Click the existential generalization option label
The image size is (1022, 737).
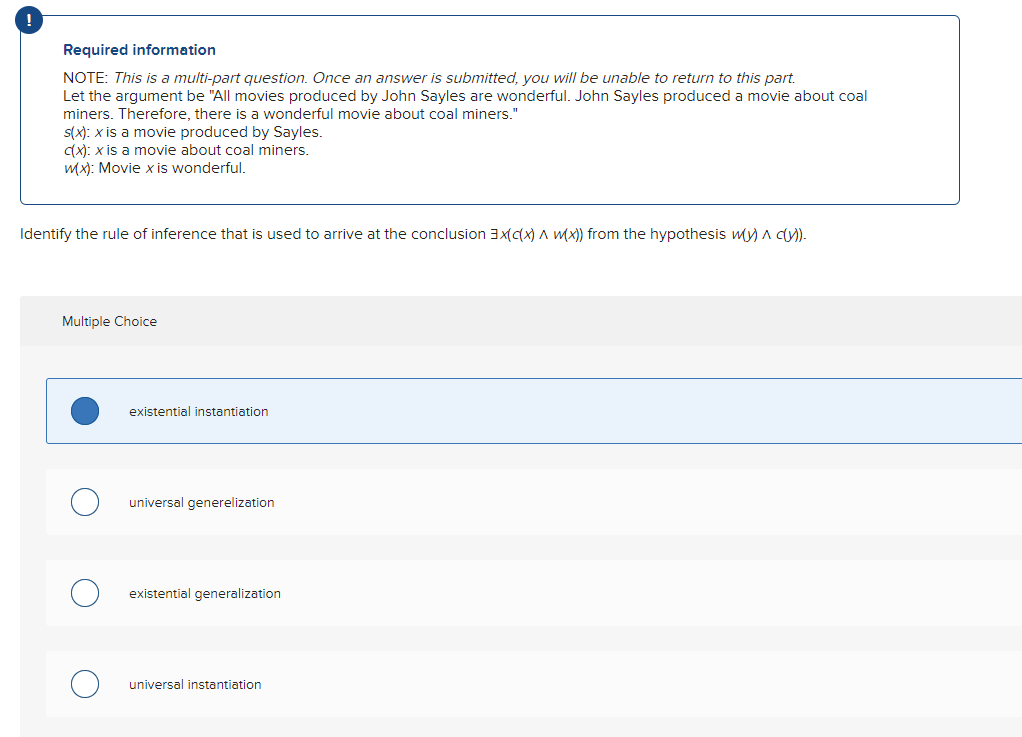(205, 593)
